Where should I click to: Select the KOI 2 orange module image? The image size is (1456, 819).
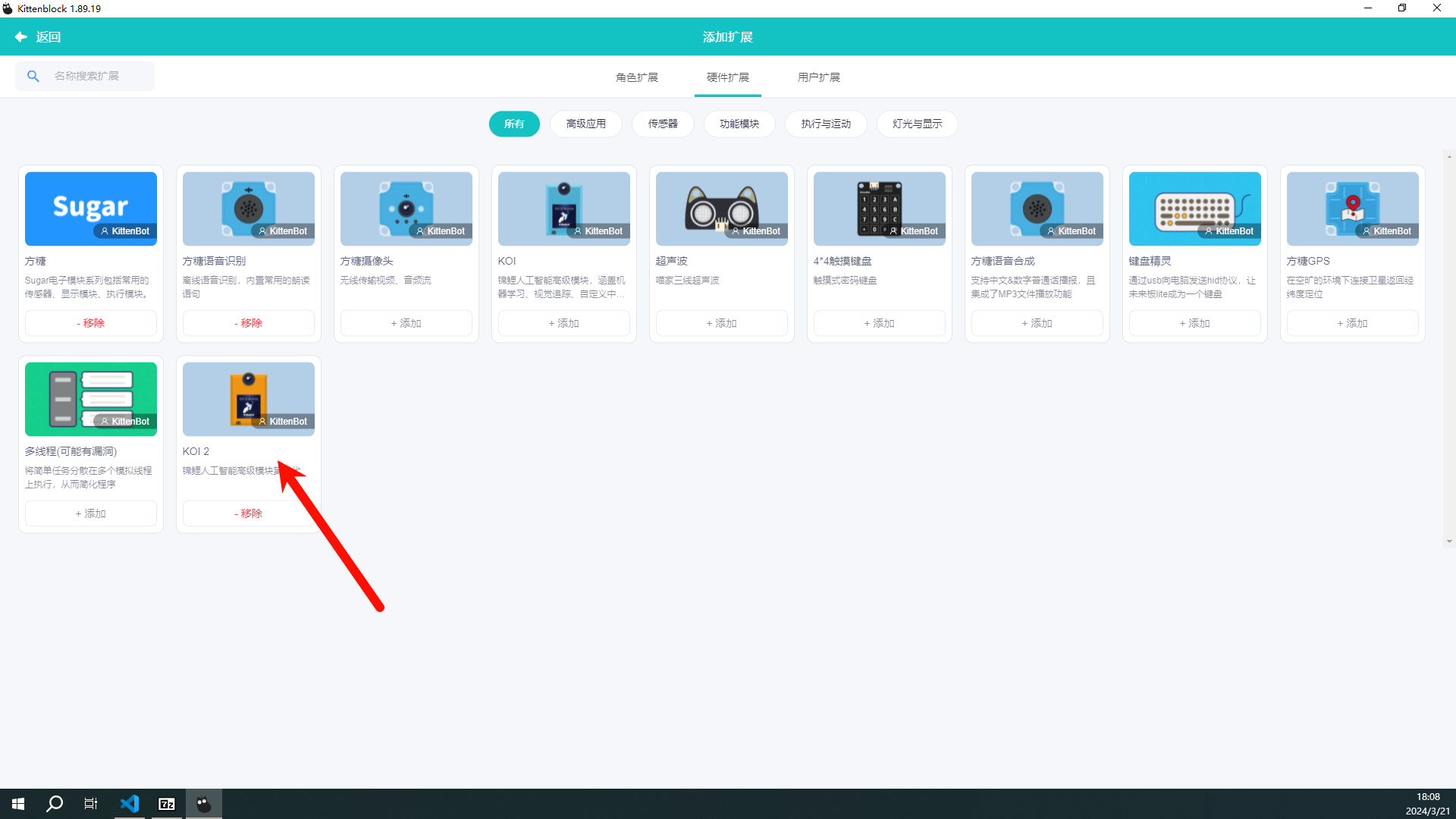(249, 399)
